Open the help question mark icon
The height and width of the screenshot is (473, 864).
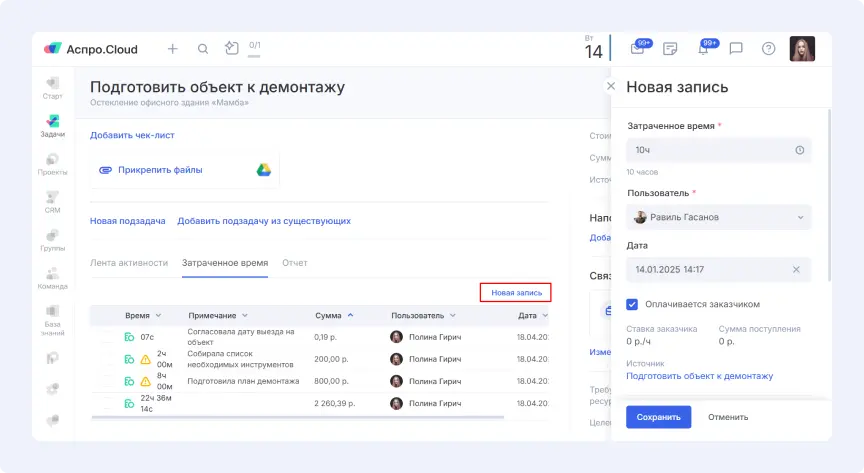tap(768, 48)
